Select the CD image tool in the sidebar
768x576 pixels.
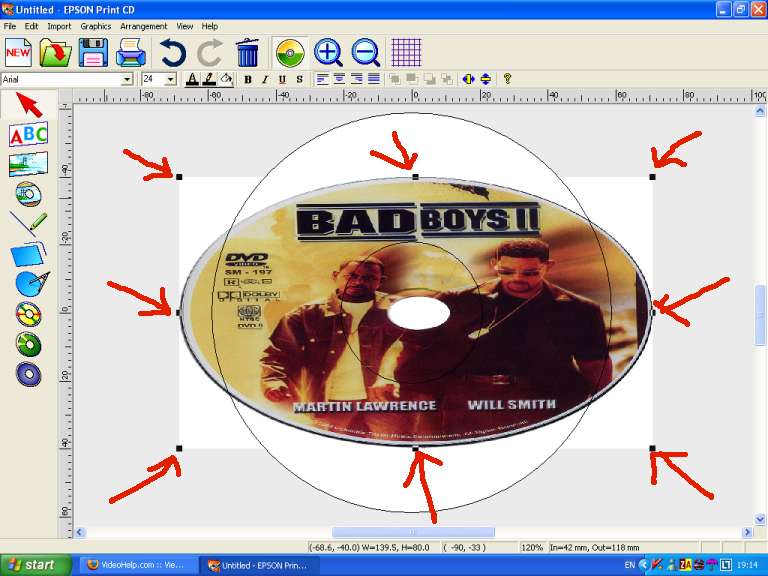(28, 194)
